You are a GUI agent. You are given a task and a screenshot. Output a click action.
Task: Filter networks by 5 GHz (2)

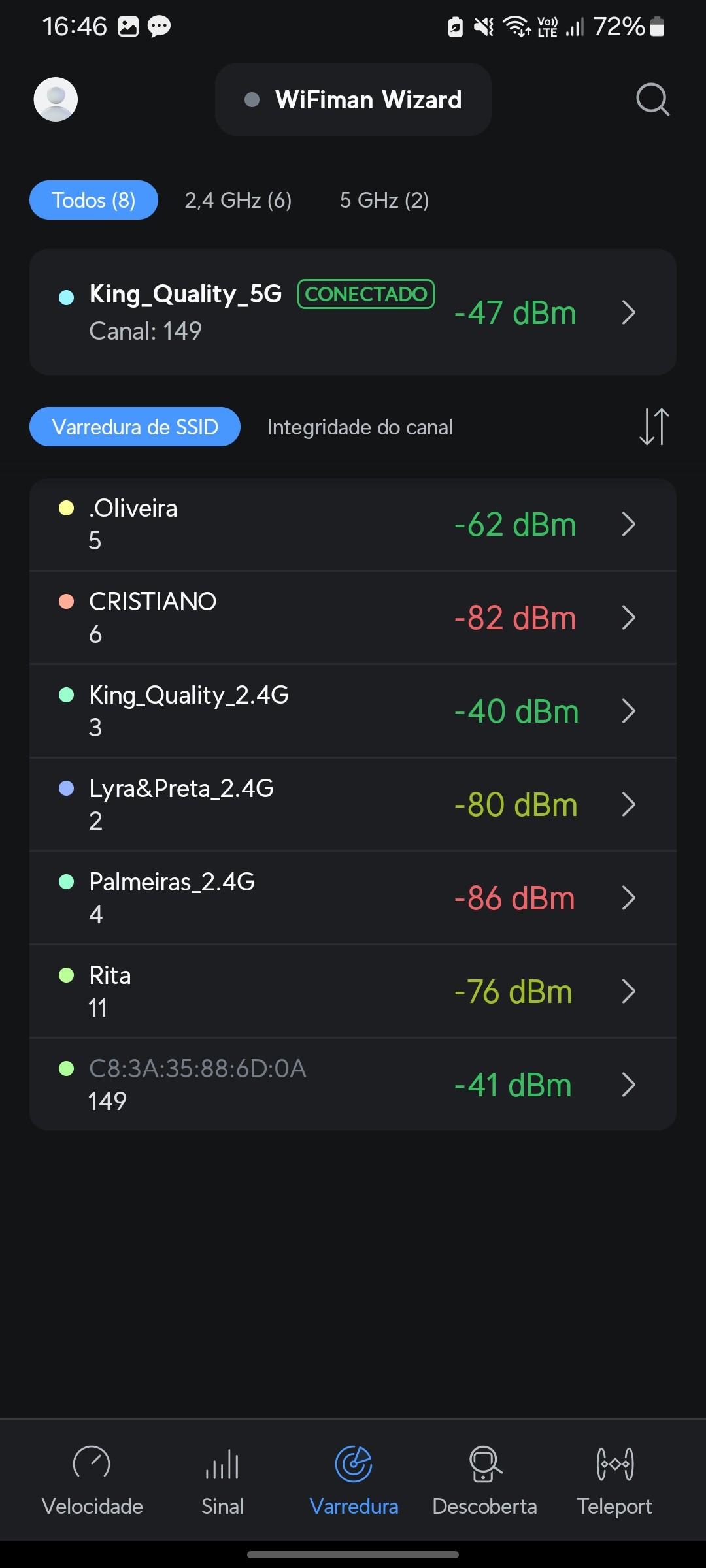pyautogui.click(x=384, y=200)
